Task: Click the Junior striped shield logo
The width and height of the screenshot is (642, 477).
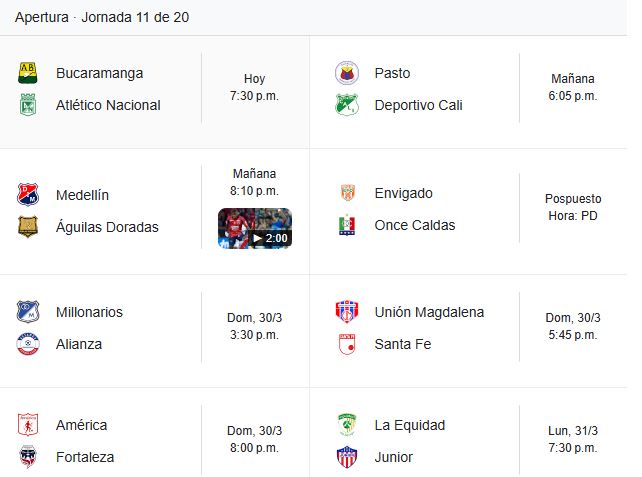Action: [x=347, y=457]
